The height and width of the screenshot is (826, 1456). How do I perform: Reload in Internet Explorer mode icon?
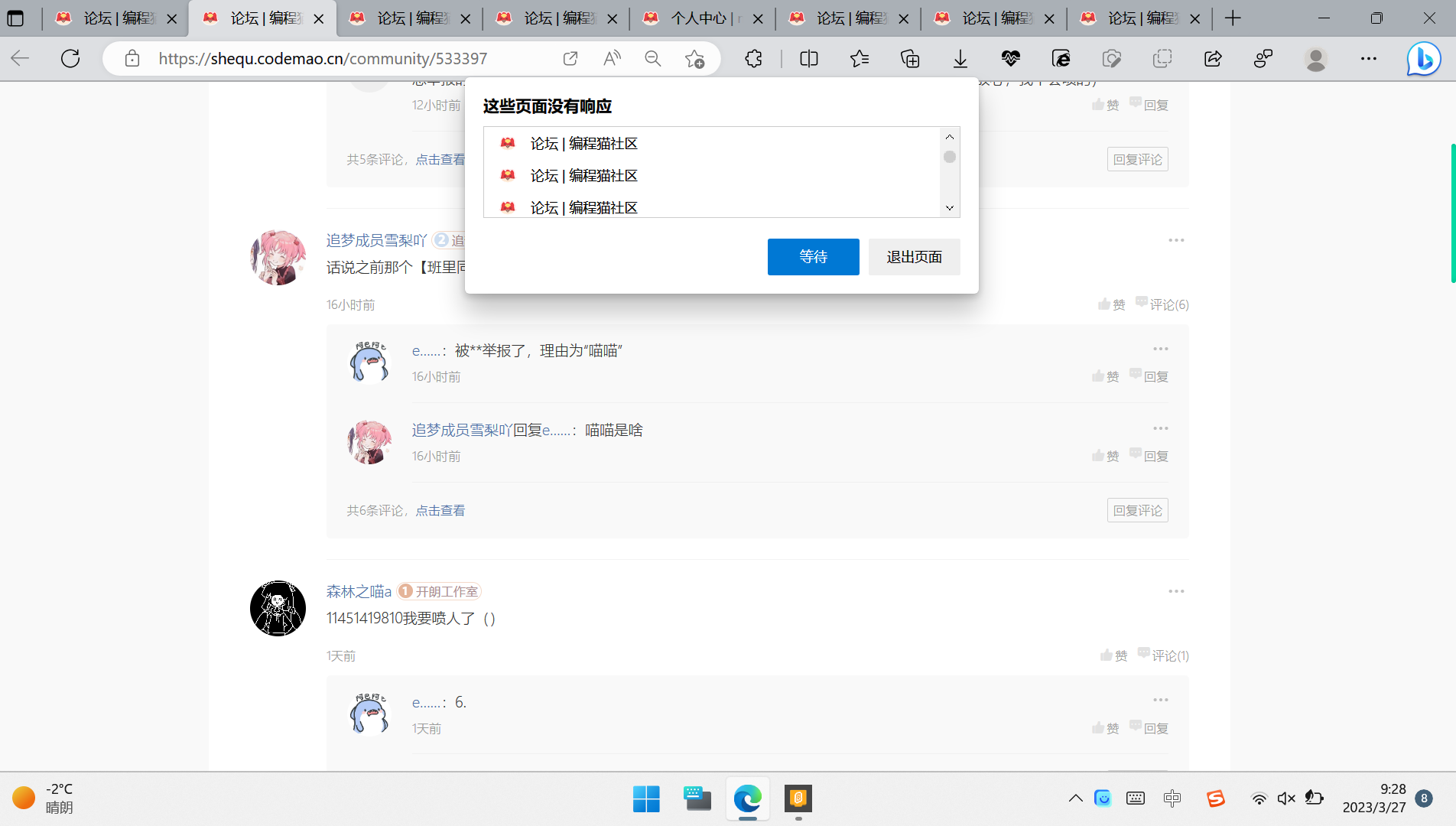pyautogui.click(x=1061, y=58)
